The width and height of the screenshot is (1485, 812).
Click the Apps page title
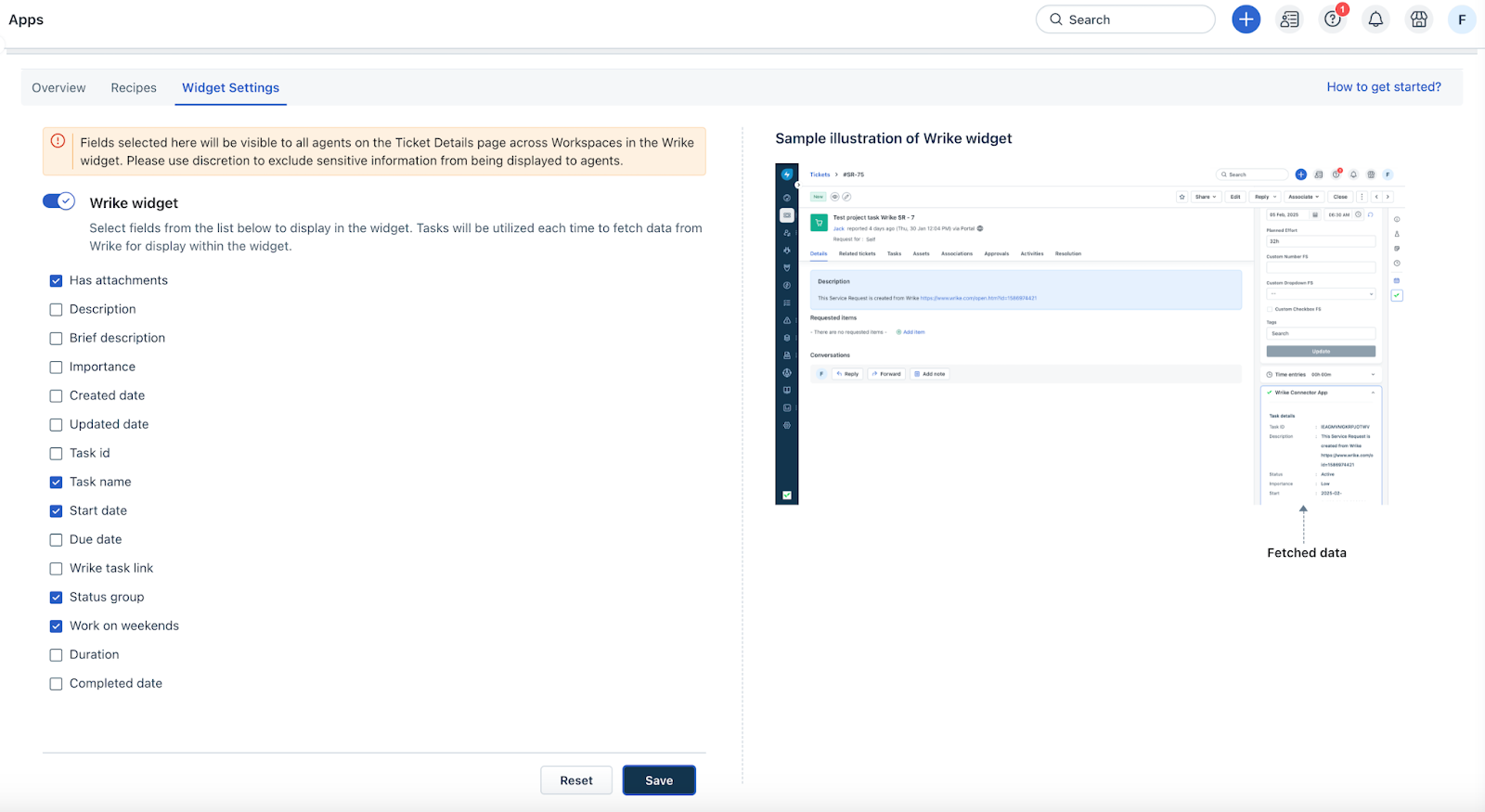click(x=26, y=19)
